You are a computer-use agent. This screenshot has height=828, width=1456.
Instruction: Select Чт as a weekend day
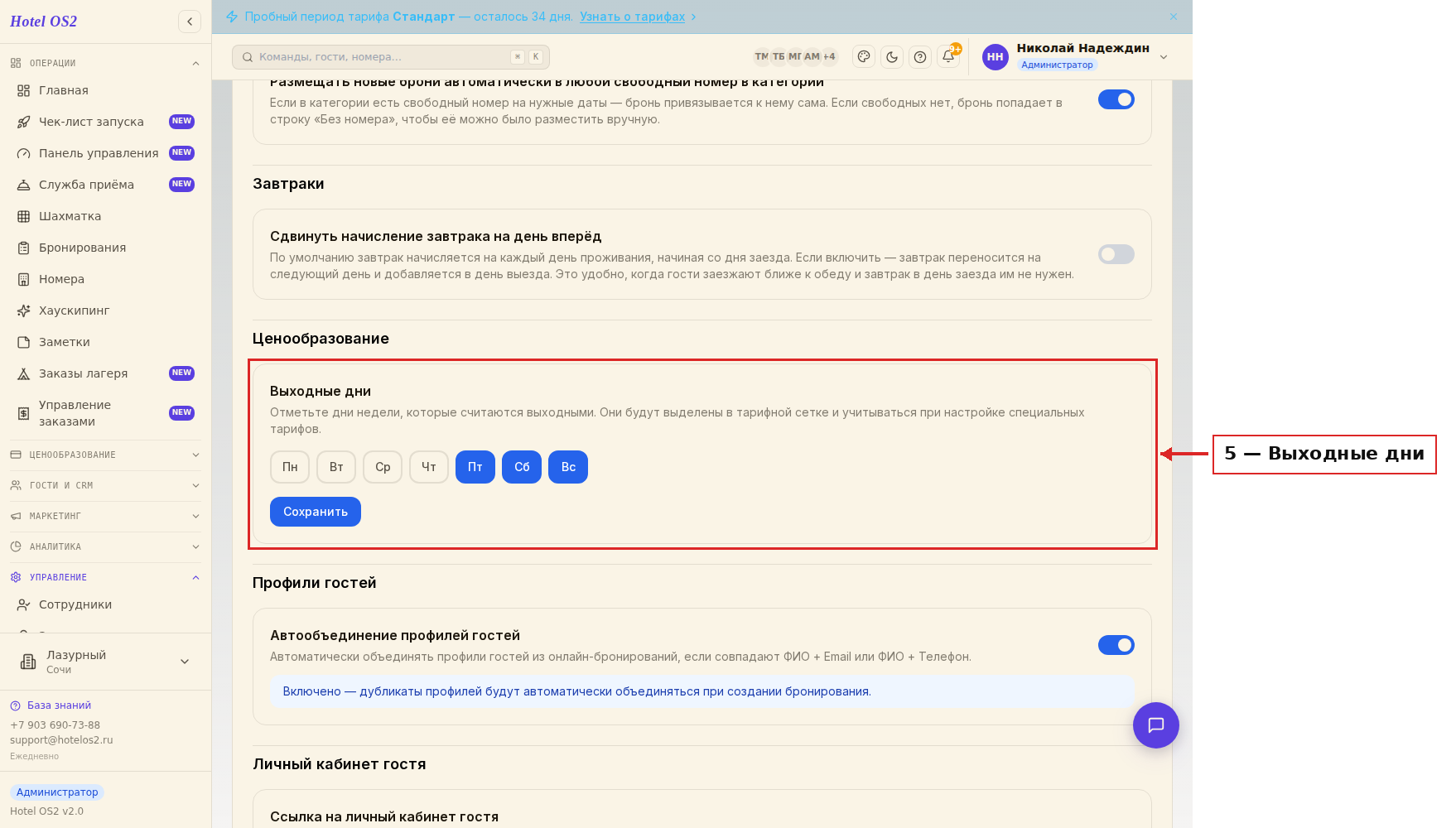[429, 467]
